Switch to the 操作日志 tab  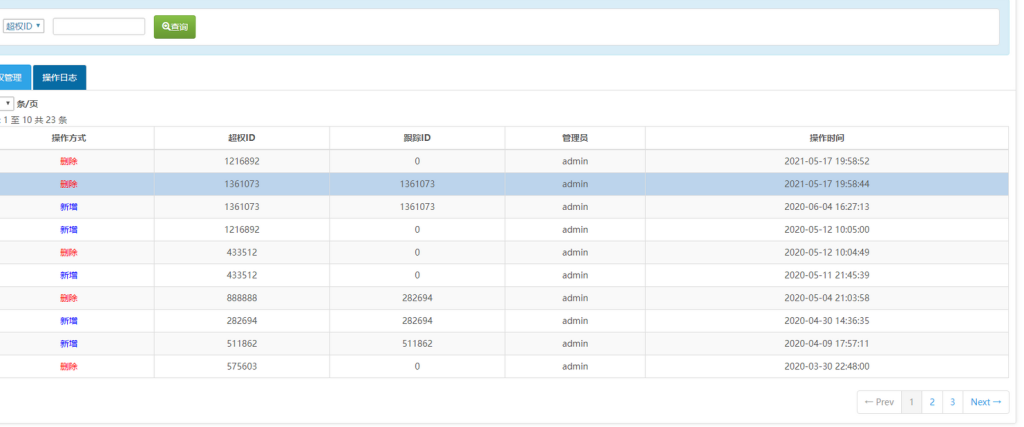[59, 77]
